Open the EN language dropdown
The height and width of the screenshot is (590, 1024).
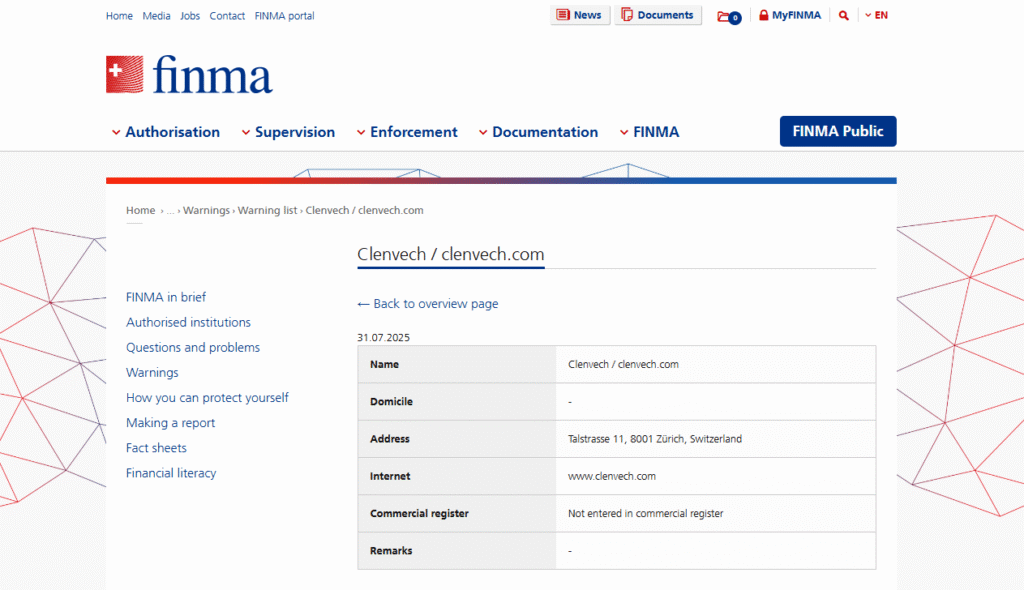(x=876, y=15)
